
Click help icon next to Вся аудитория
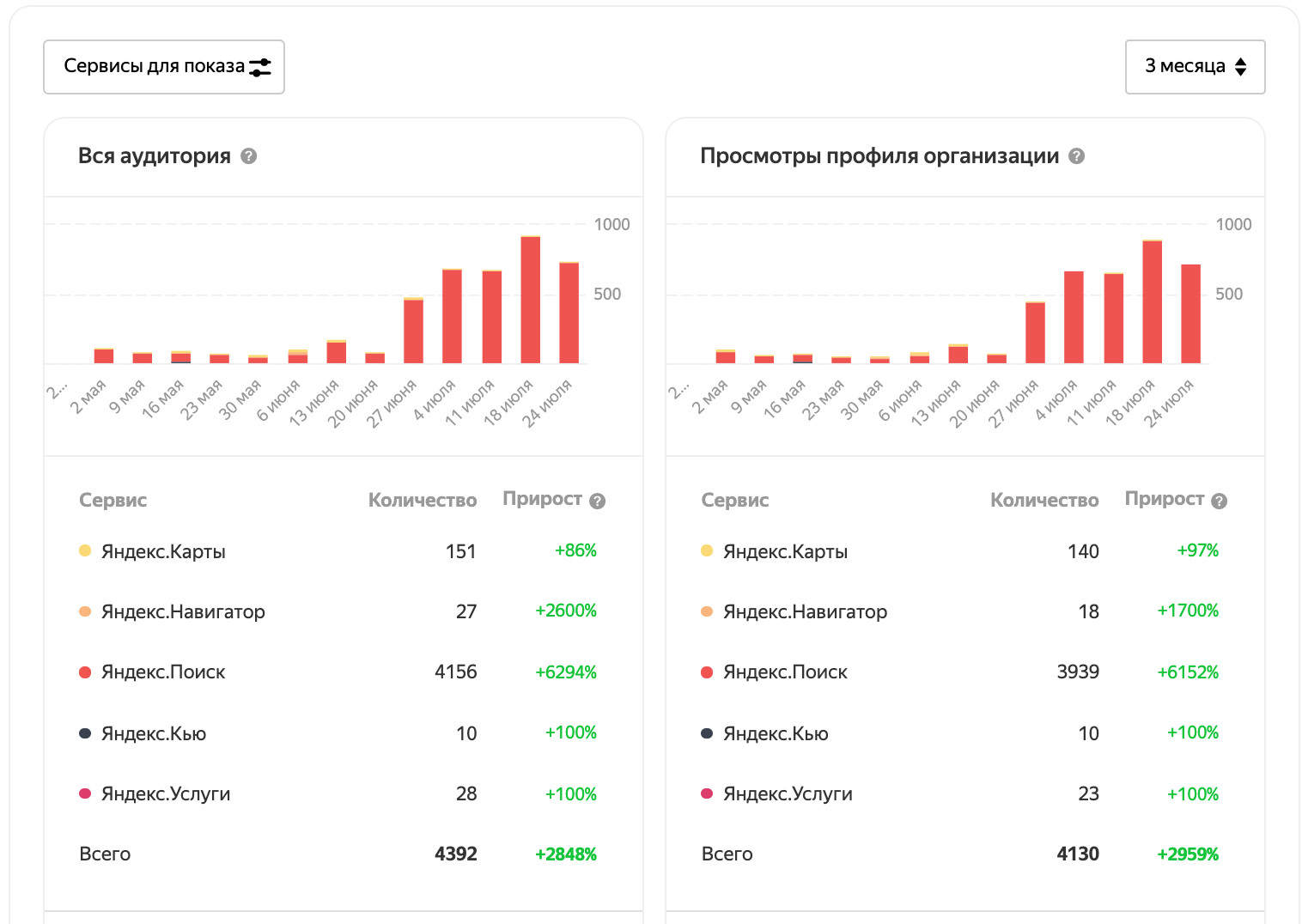[249, 156]
